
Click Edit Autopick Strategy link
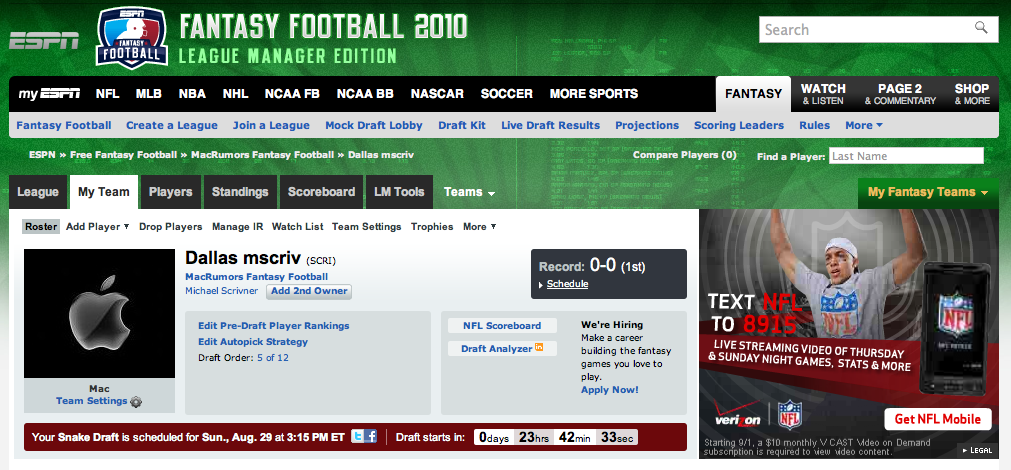[253, 342]
